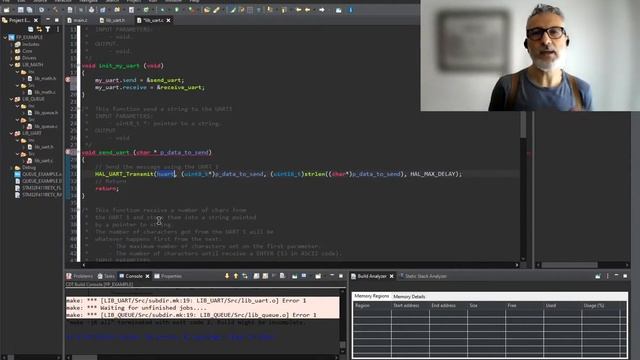The width and height of the screenshot is (640, 360).
Task: Collapse the LIB_MATH folder
Action: point(11,64)
